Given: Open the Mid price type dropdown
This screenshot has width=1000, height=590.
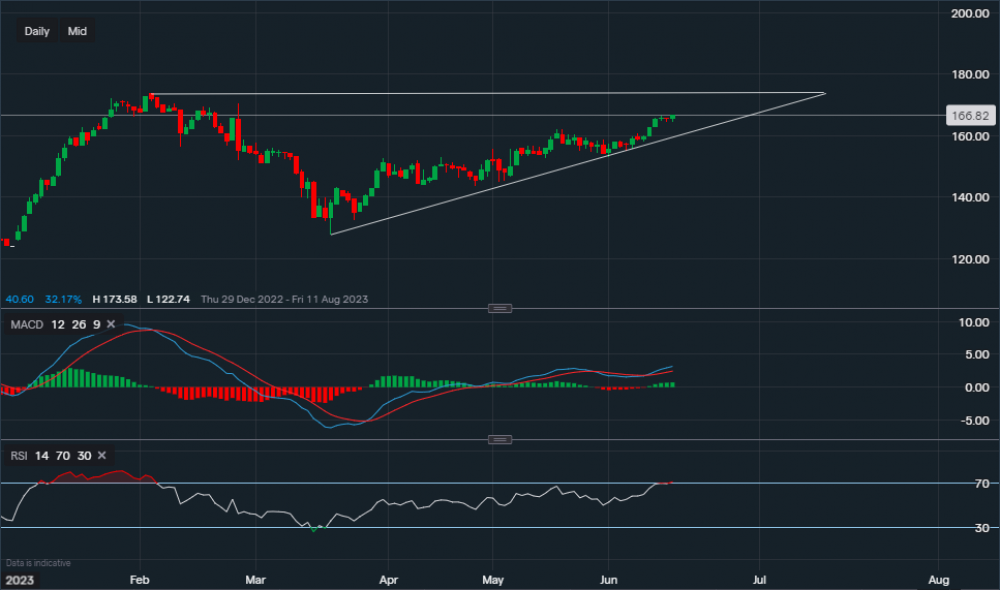Looking at the screenshot, I should [x=77, y=31].
